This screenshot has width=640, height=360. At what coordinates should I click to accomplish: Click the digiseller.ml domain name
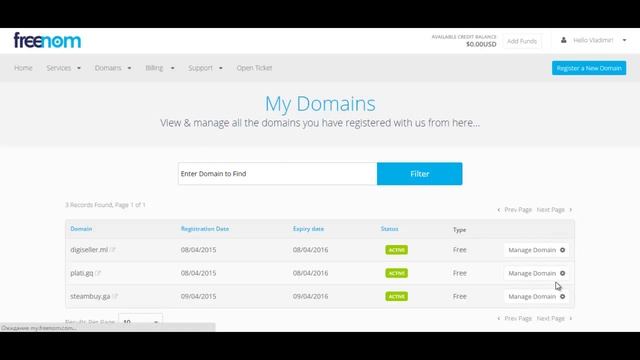point(89,250)
